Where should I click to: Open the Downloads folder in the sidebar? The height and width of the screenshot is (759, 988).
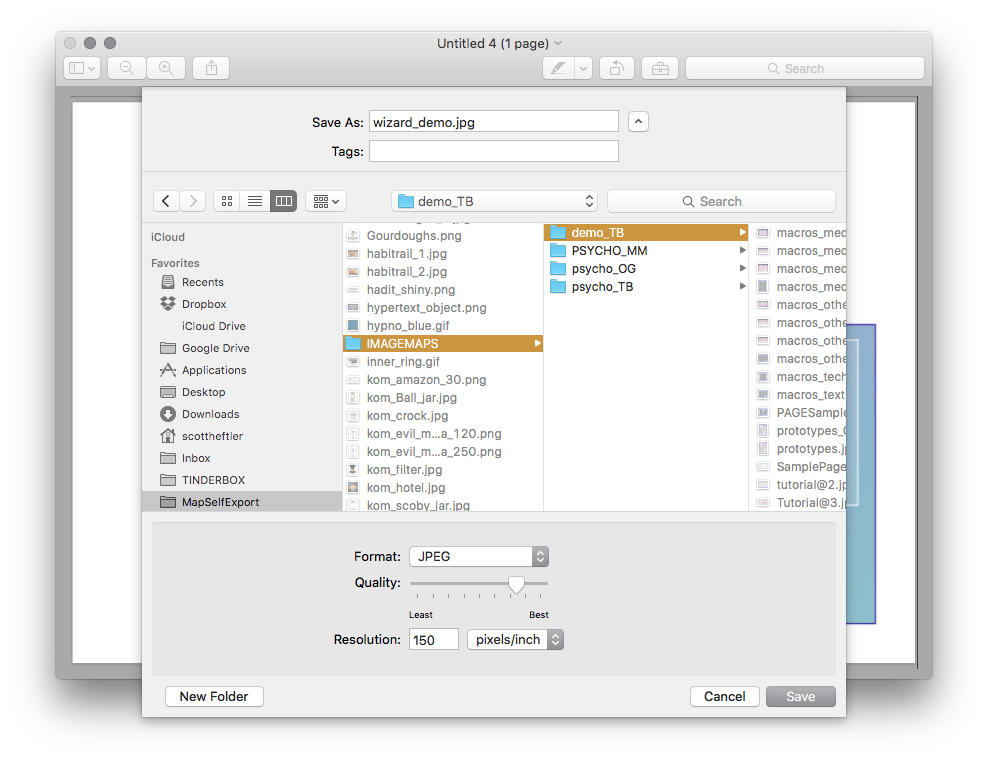[x=211, y=414]
